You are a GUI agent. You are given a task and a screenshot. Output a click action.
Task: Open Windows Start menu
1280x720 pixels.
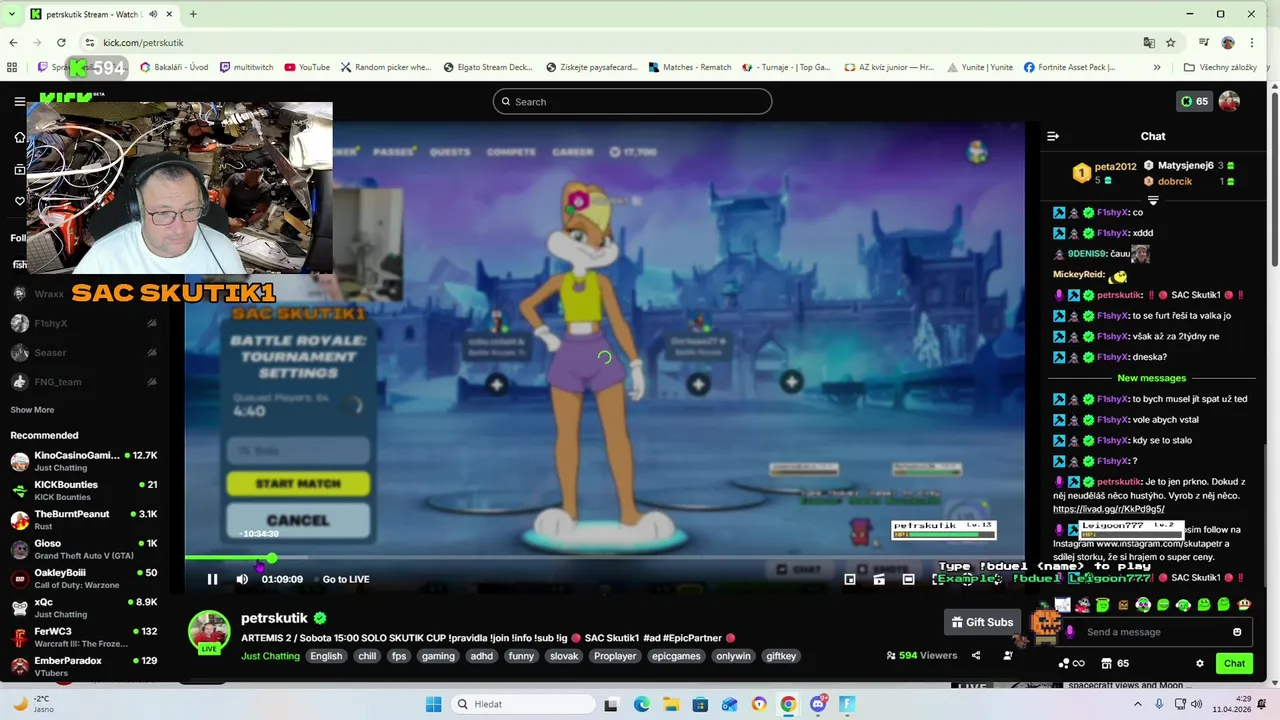pos(433,704)
